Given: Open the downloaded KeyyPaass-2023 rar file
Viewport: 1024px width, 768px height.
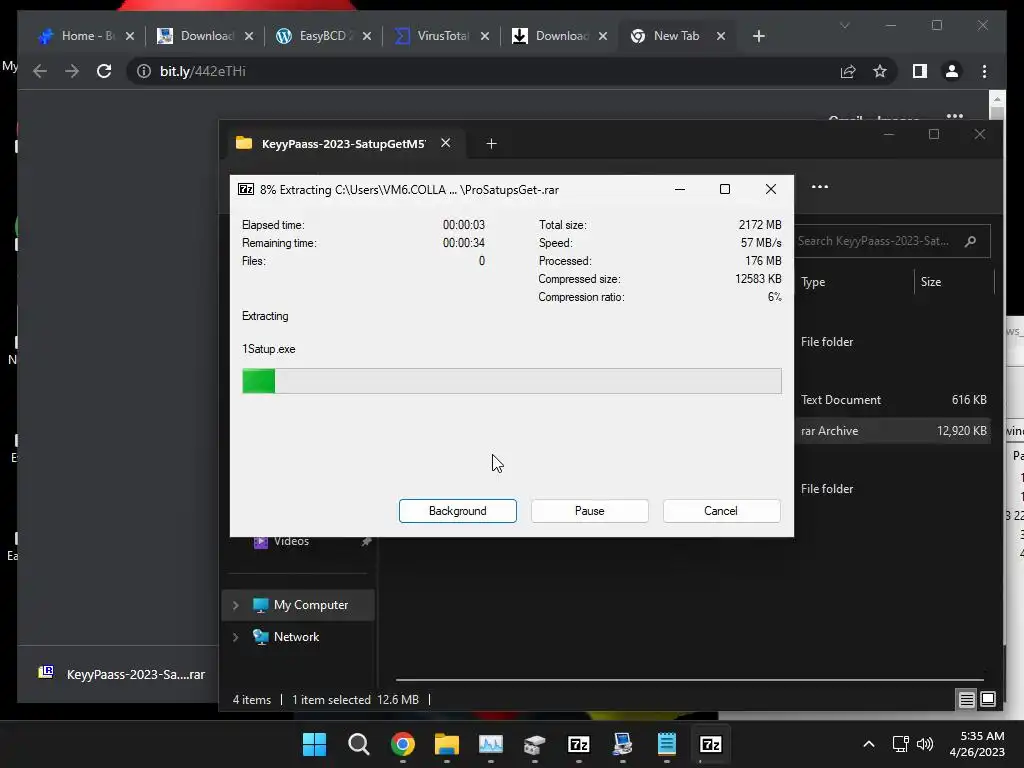Looking at the screenshot, I should coord(121,674).
